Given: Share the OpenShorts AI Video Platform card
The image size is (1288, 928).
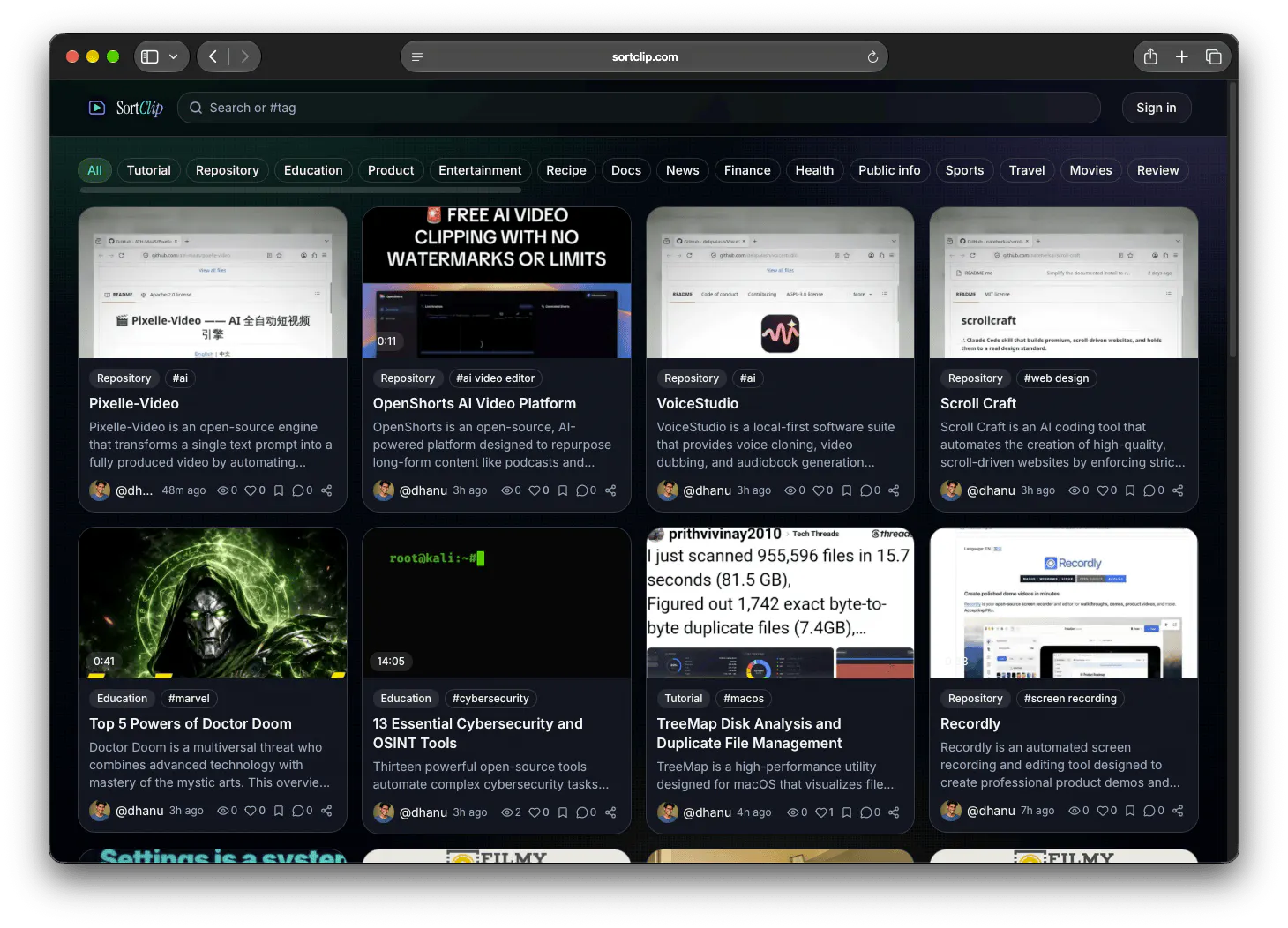Looking at the screenshot, I should click(x=610, y=490).
